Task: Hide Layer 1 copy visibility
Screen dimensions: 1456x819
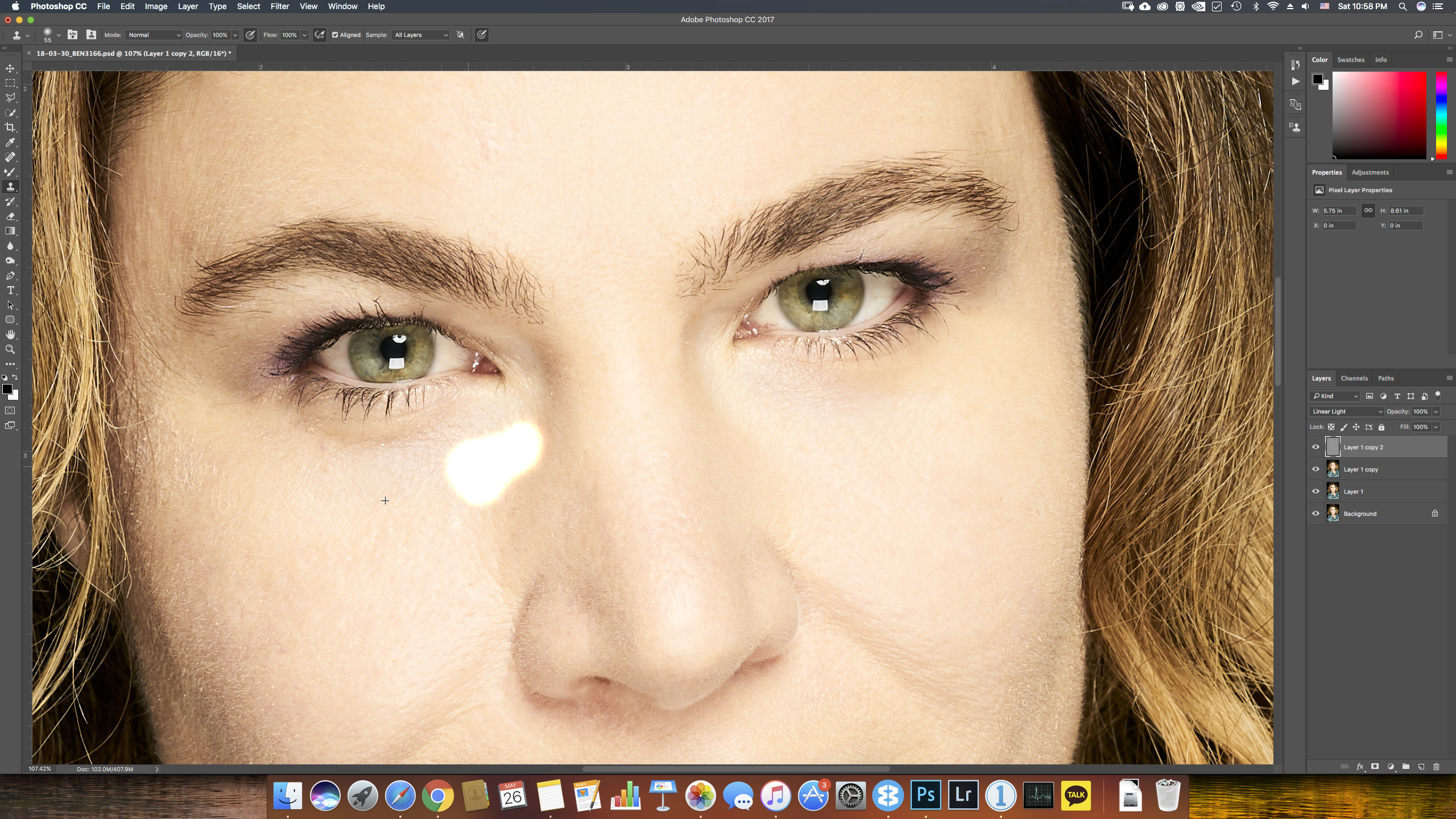Action: (x=1316, y=469)
